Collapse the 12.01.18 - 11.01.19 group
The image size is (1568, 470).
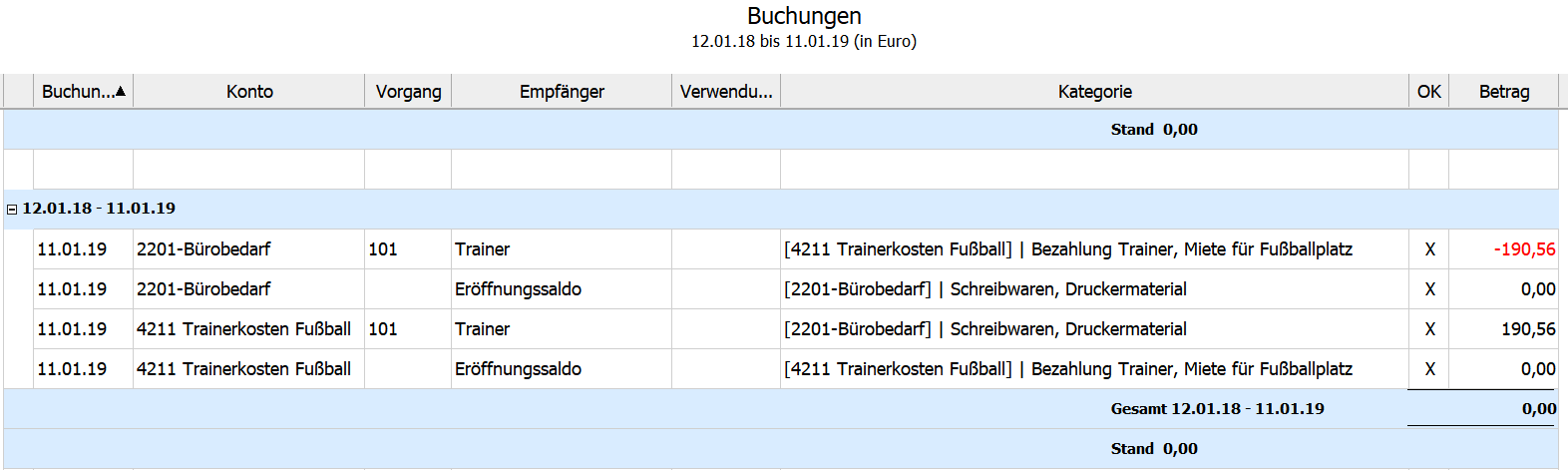(12, 210)
